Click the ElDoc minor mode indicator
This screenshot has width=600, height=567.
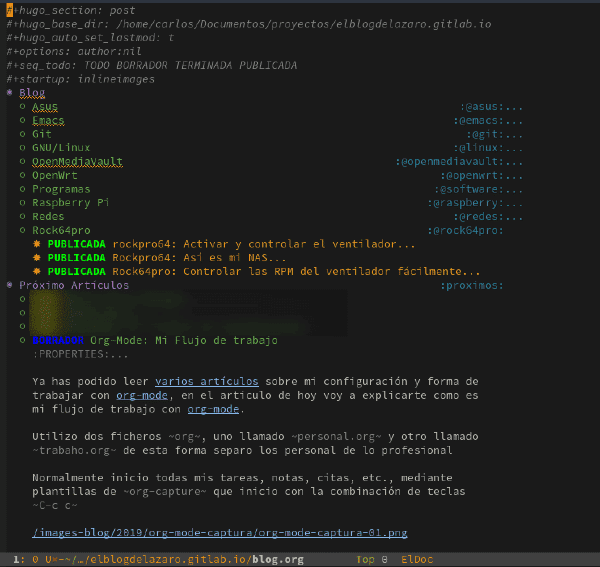pos(417,560)
